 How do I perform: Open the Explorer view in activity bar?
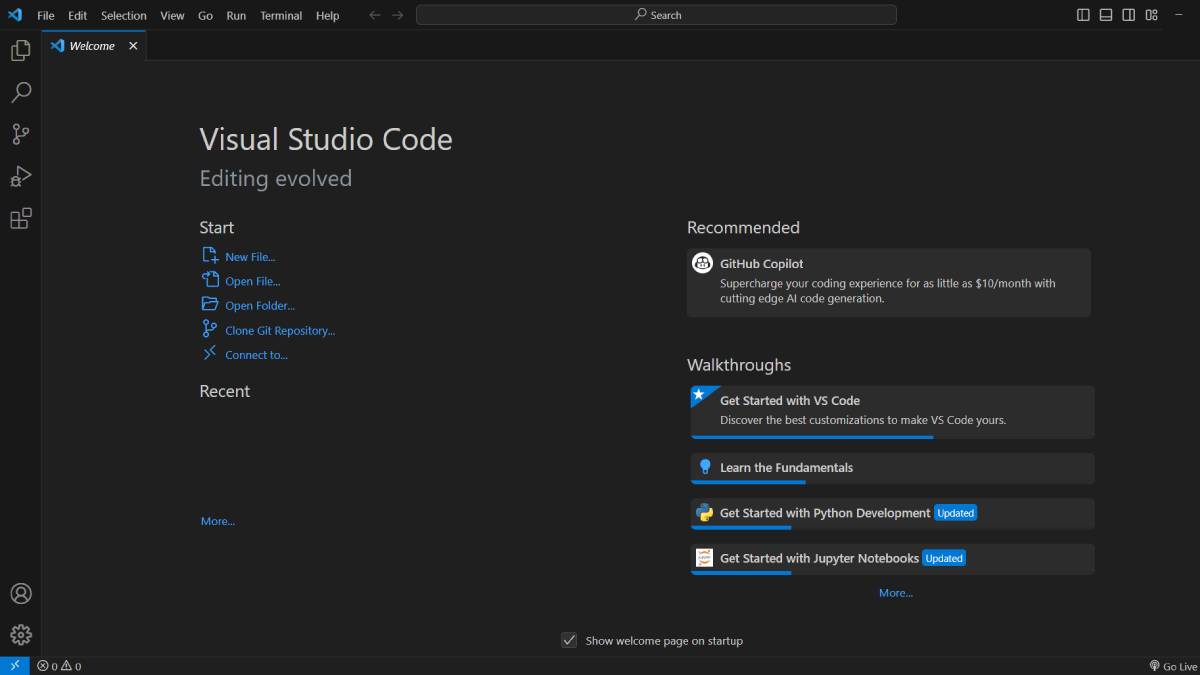(x=20, y=50)
